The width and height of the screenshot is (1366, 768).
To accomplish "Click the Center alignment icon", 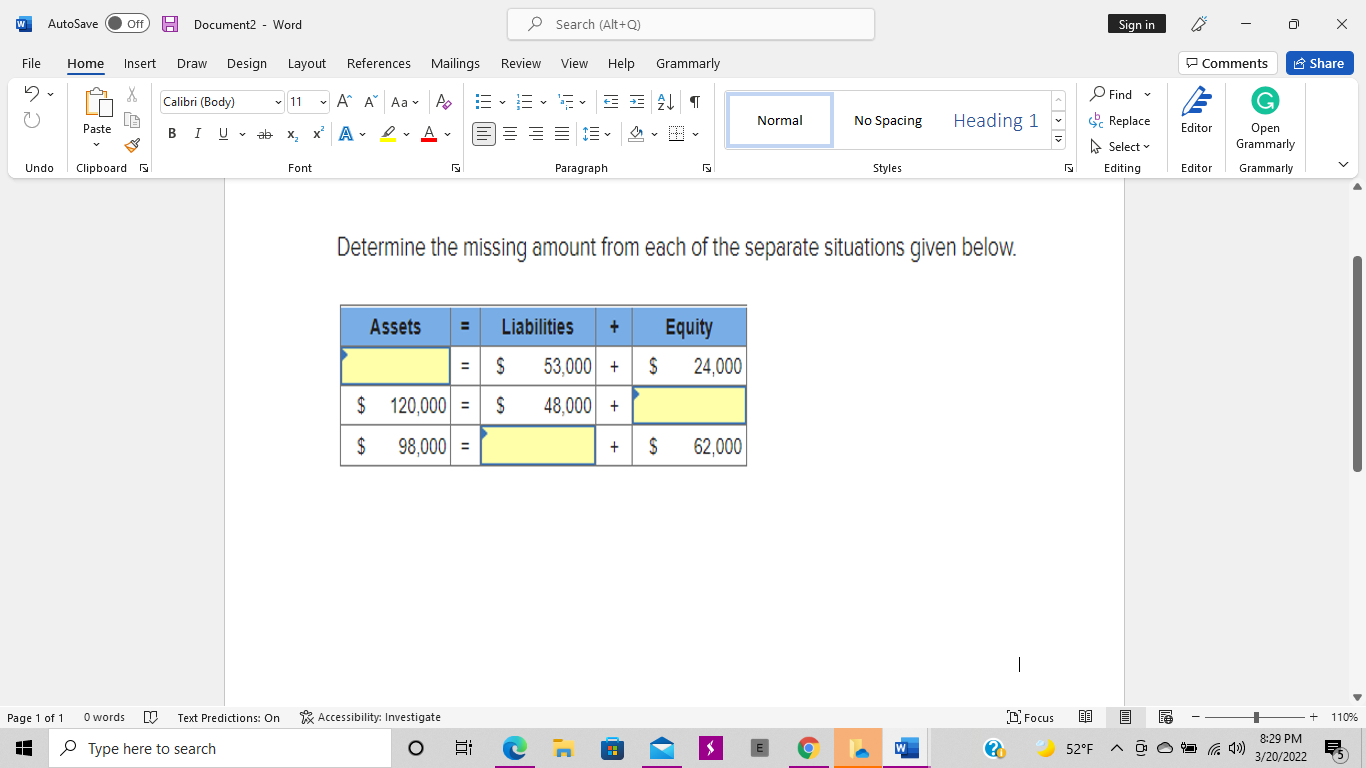I will pyautogui.click(x=510, y=134).
